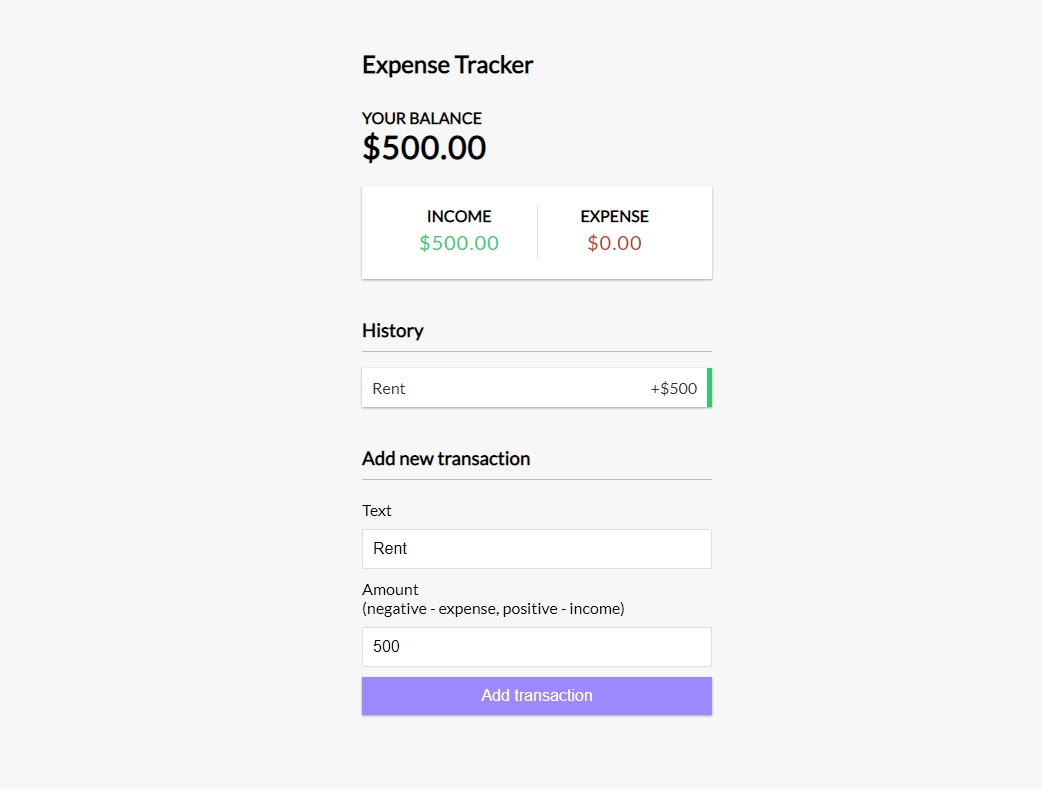Click the Text field label
1042x795 pixels.
point(377,510)
